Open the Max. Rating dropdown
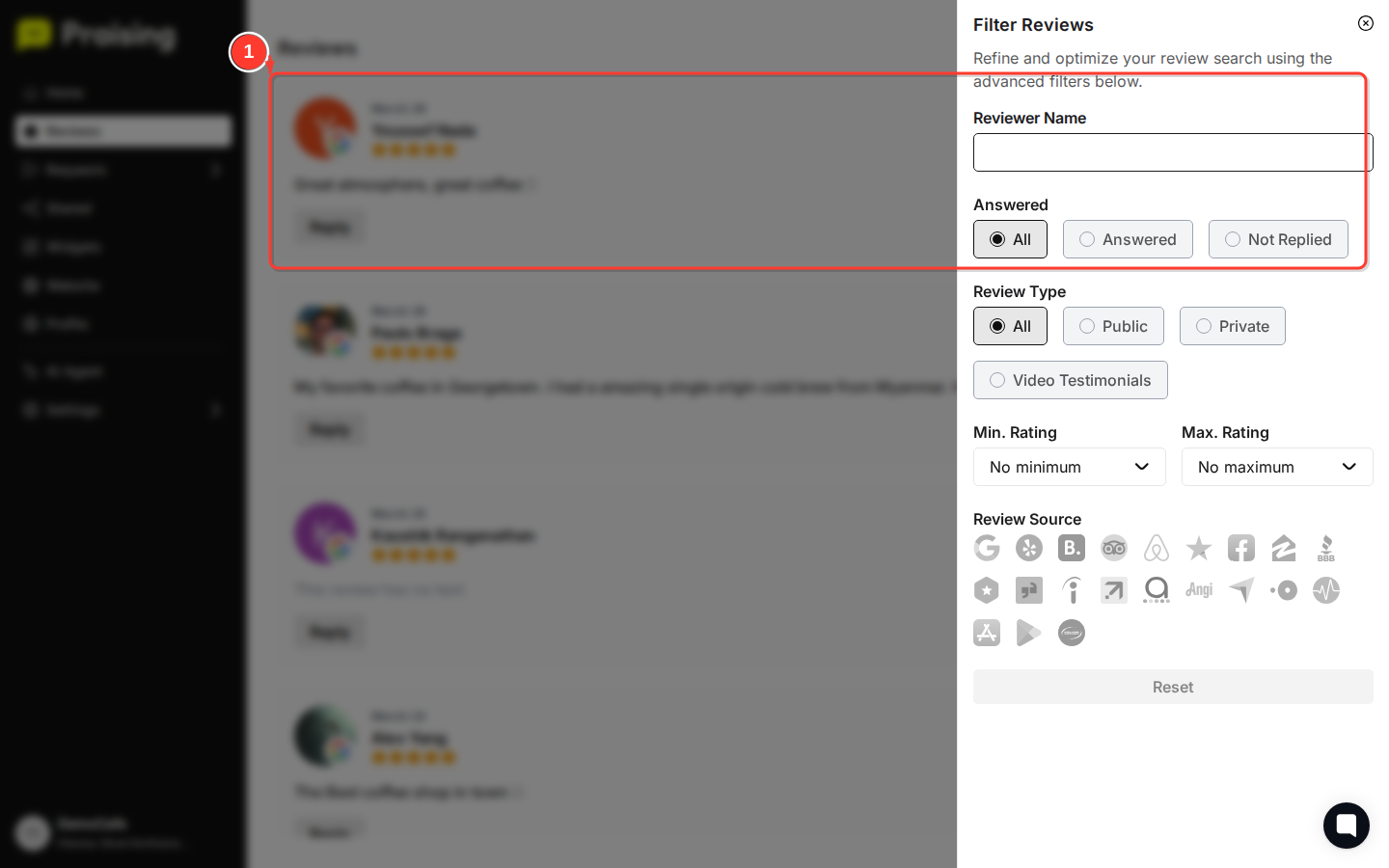1389x868 pixels. pos(1277,467)
